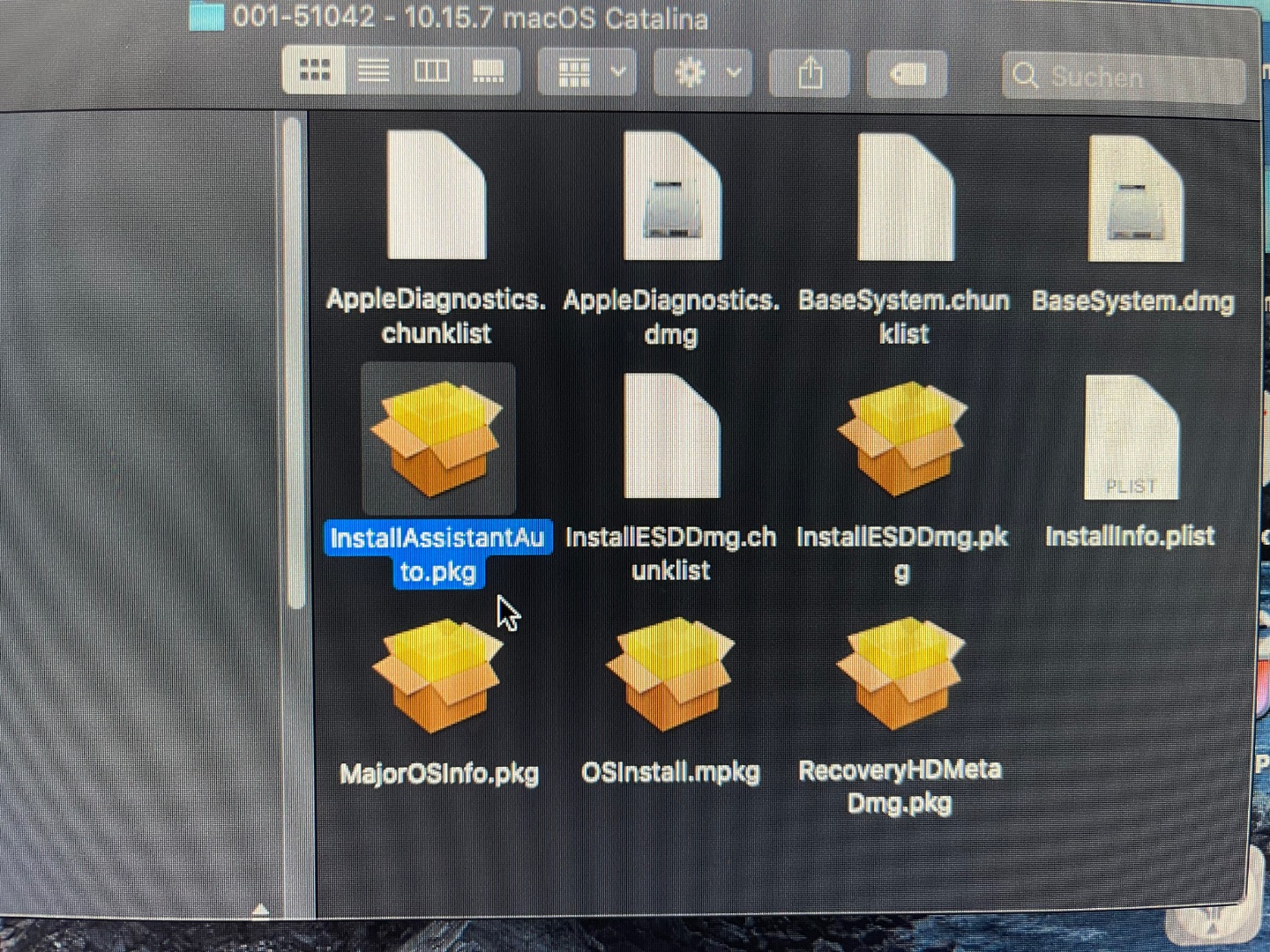Click the folder icon in window title

(206, 16)
